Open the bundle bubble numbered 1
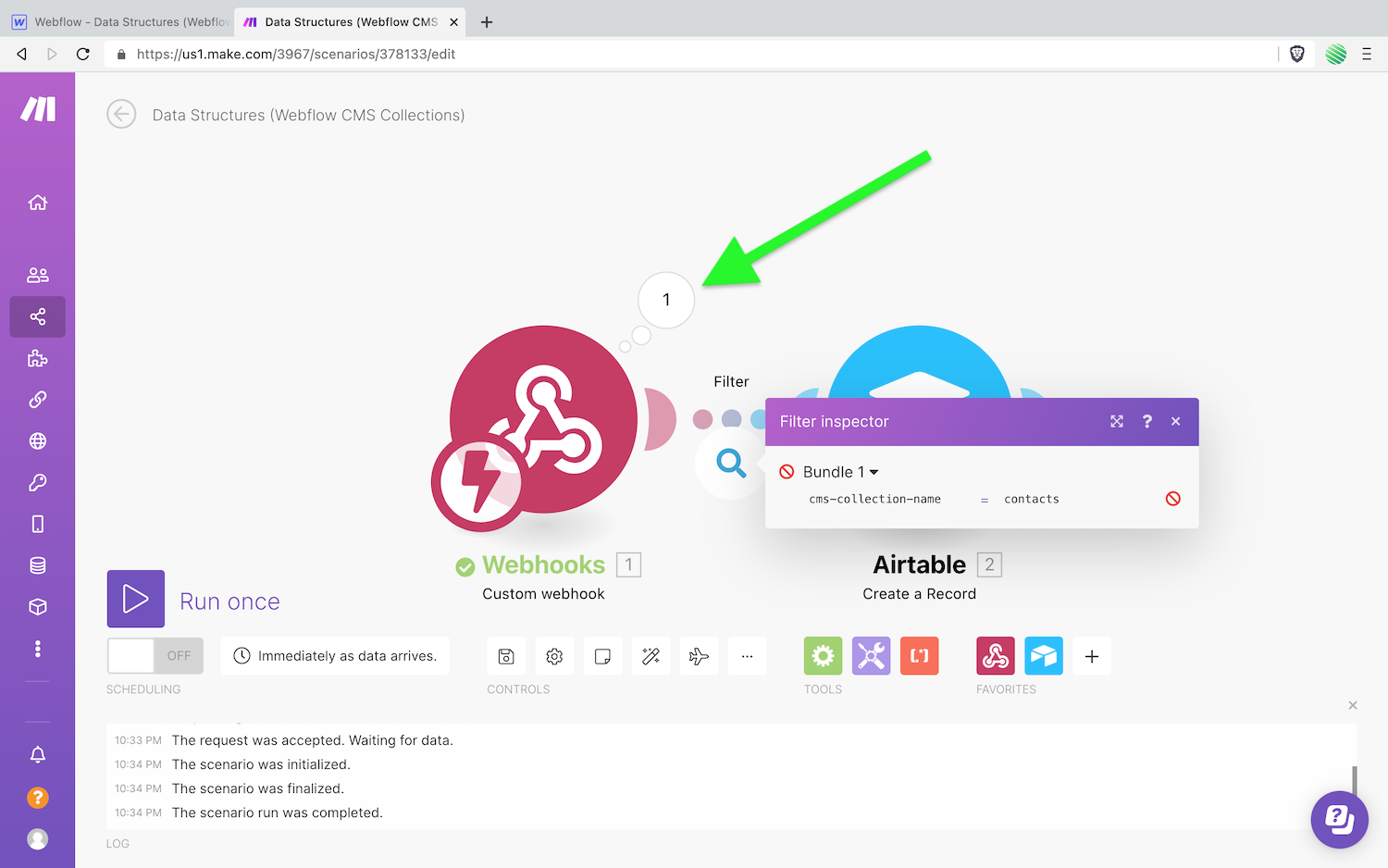The width and height of the screenshot is (1388, 868). [x=666, y=300]
